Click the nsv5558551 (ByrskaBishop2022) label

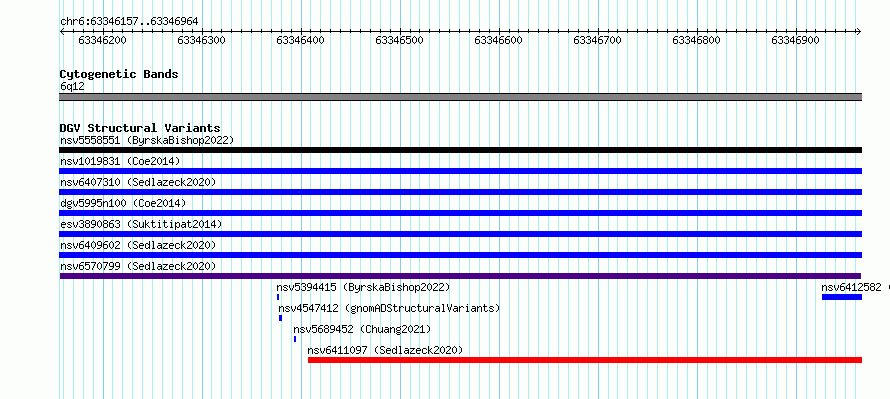147,140
